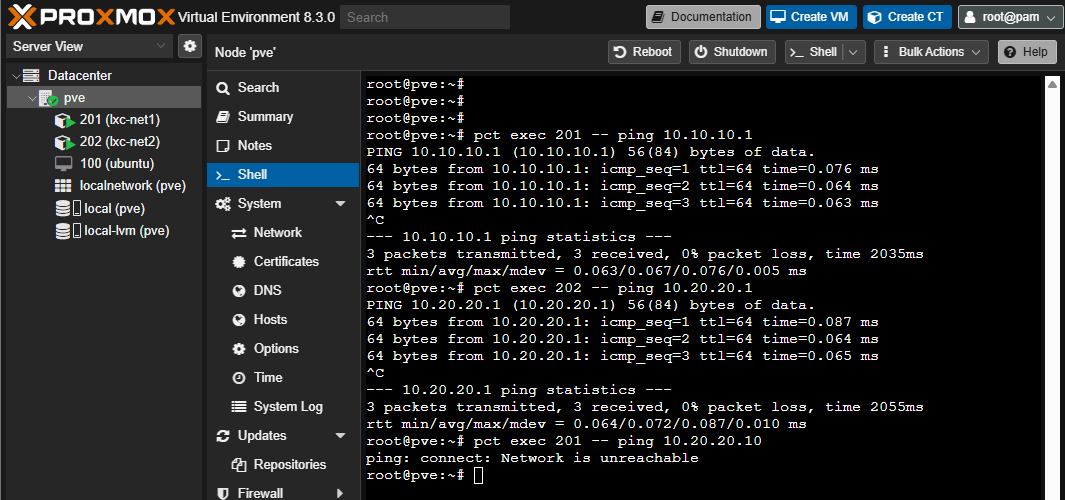Select container 202 (lxc-net2)
This screenshot has width=1065, height=500.
(x=120, y=142)
